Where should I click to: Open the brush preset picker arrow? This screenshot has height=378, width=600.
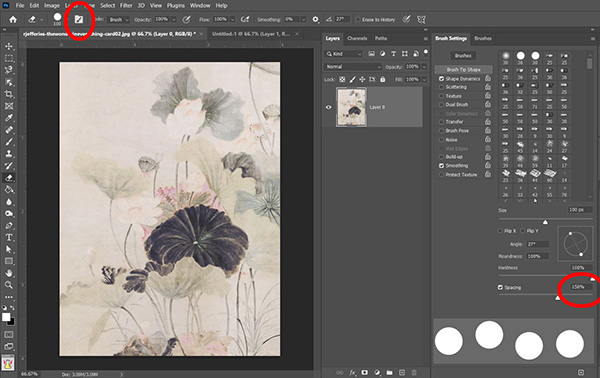coord(67,20)
